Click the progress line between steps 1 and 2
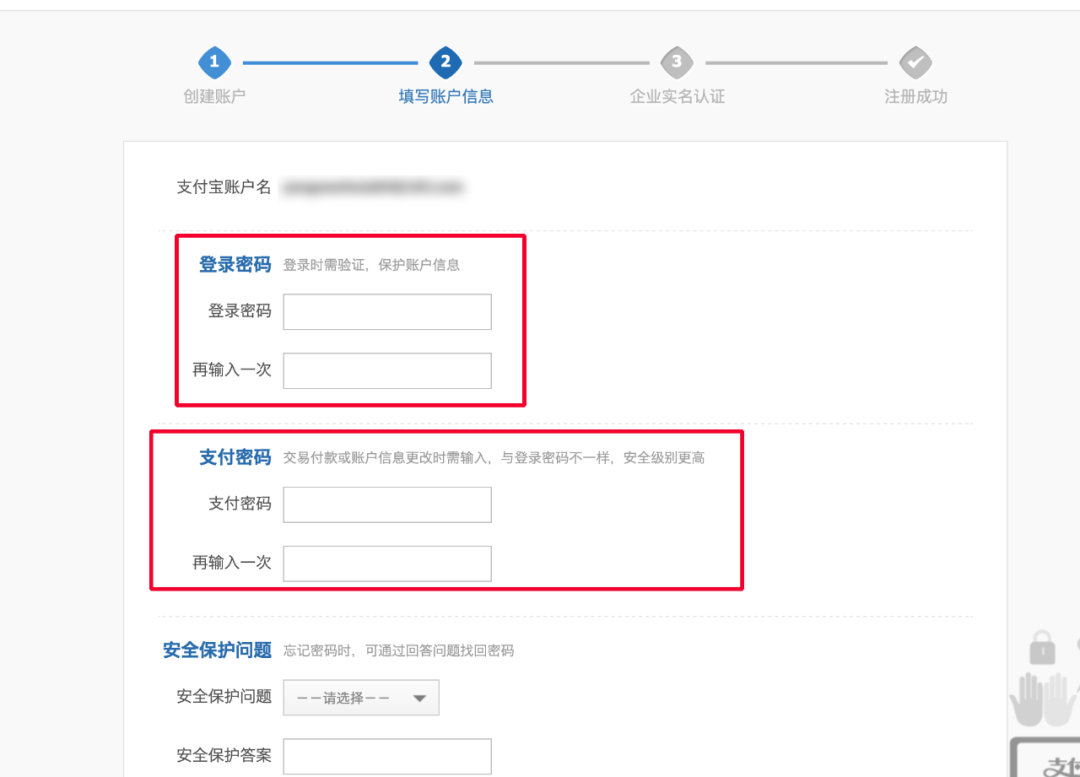The height and width of the screenshot is (777, 1080). [330, 61]
